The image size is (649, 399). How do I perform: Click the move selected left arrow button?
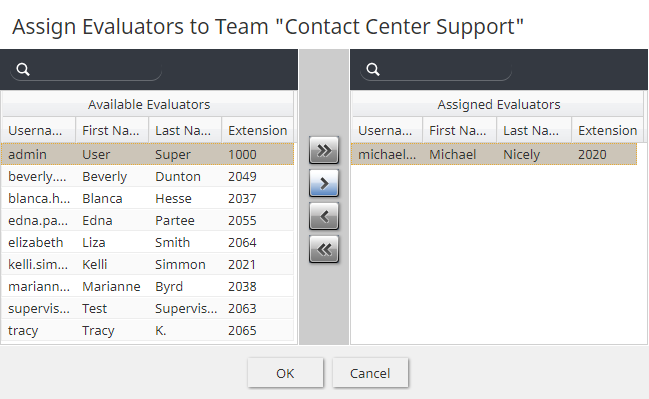click(324, 216)
